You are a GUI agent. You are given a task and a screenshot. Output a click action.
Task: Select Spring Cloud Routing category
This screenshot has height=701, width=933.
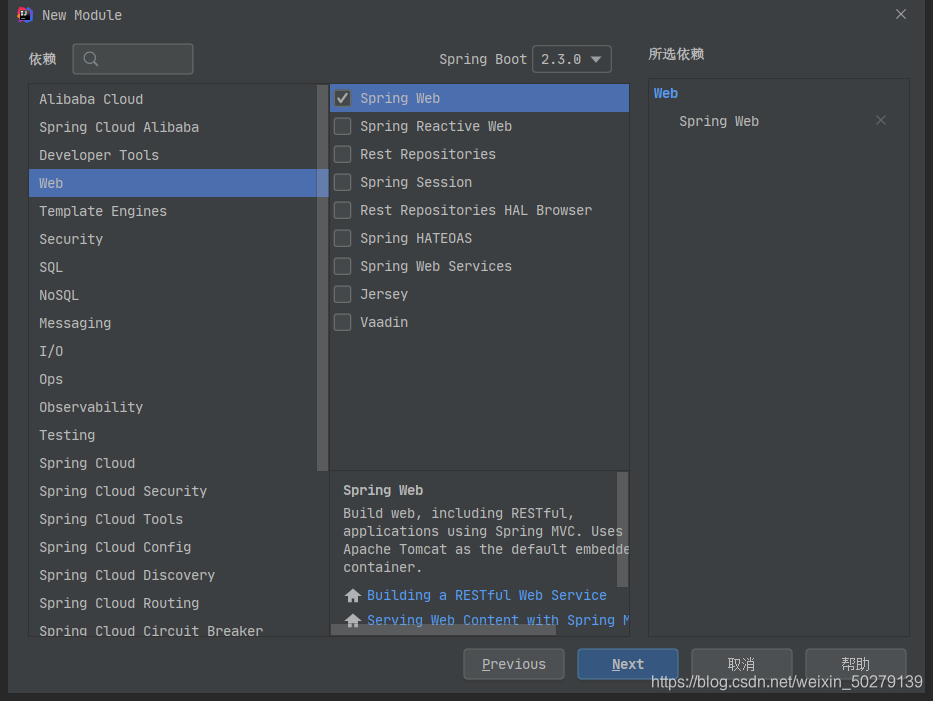click(x=173, y=603)
